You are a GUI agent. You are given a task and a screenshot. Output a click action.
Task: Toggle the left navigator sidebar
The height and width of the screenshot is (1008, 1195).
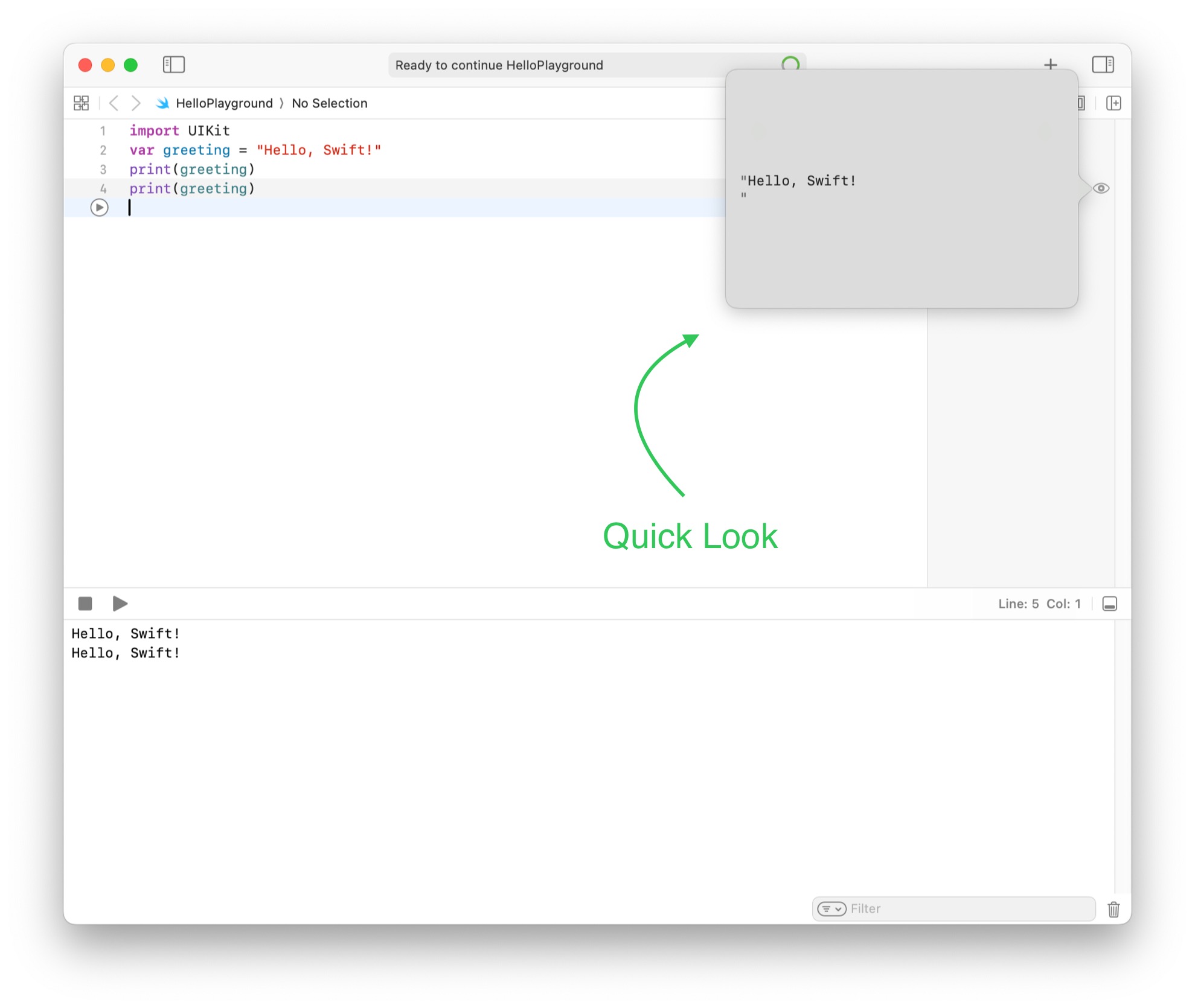coord(173,65)
